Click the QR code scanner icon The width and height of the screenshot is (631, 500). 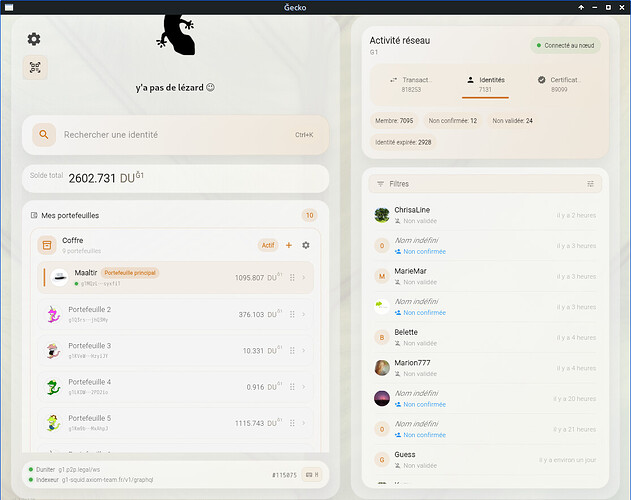(x=34, y=68)
